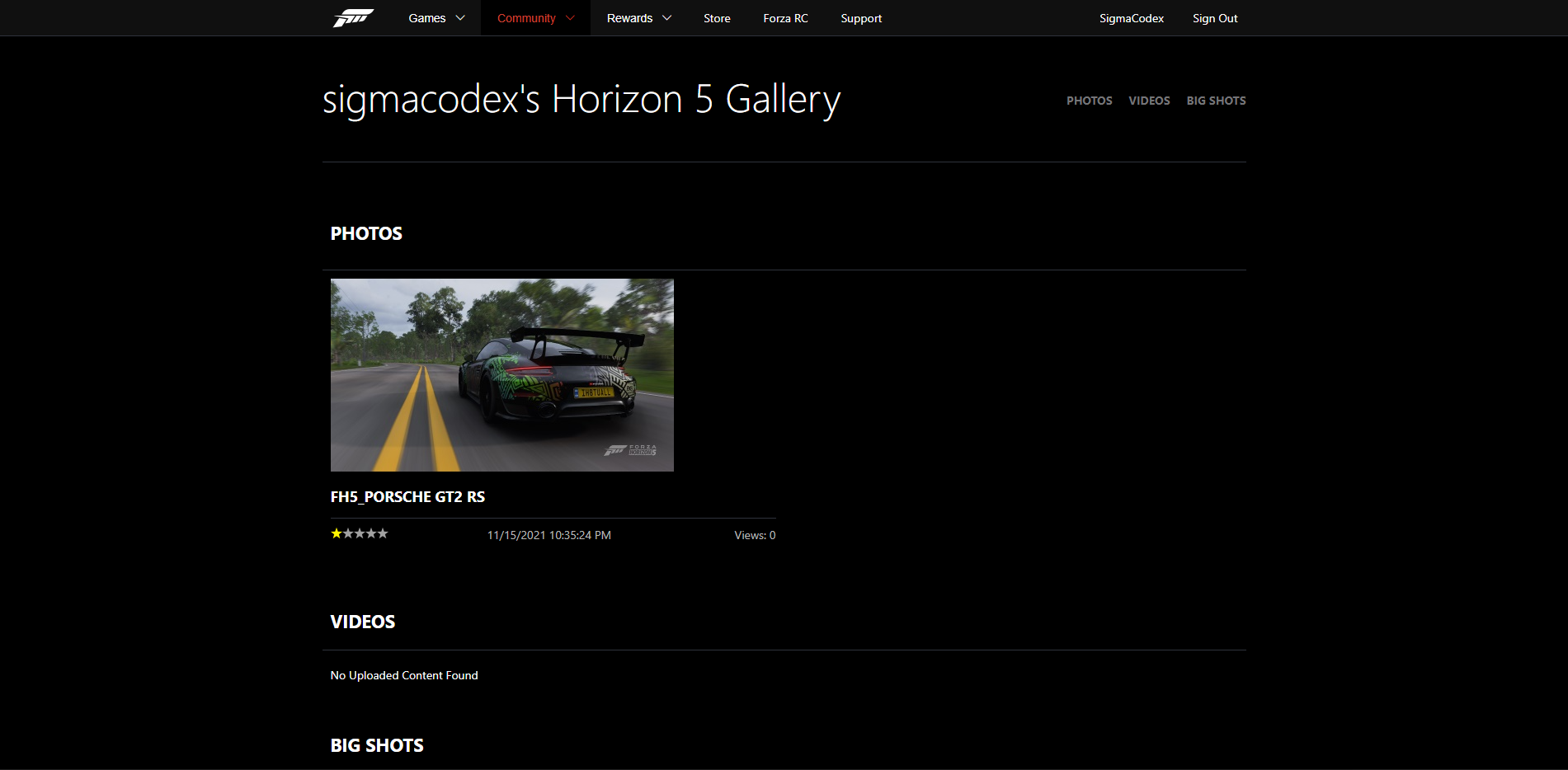Viewport: 1568px width, 770px height.
Task: Rate the photo one star
Action: tap(337, 533)
